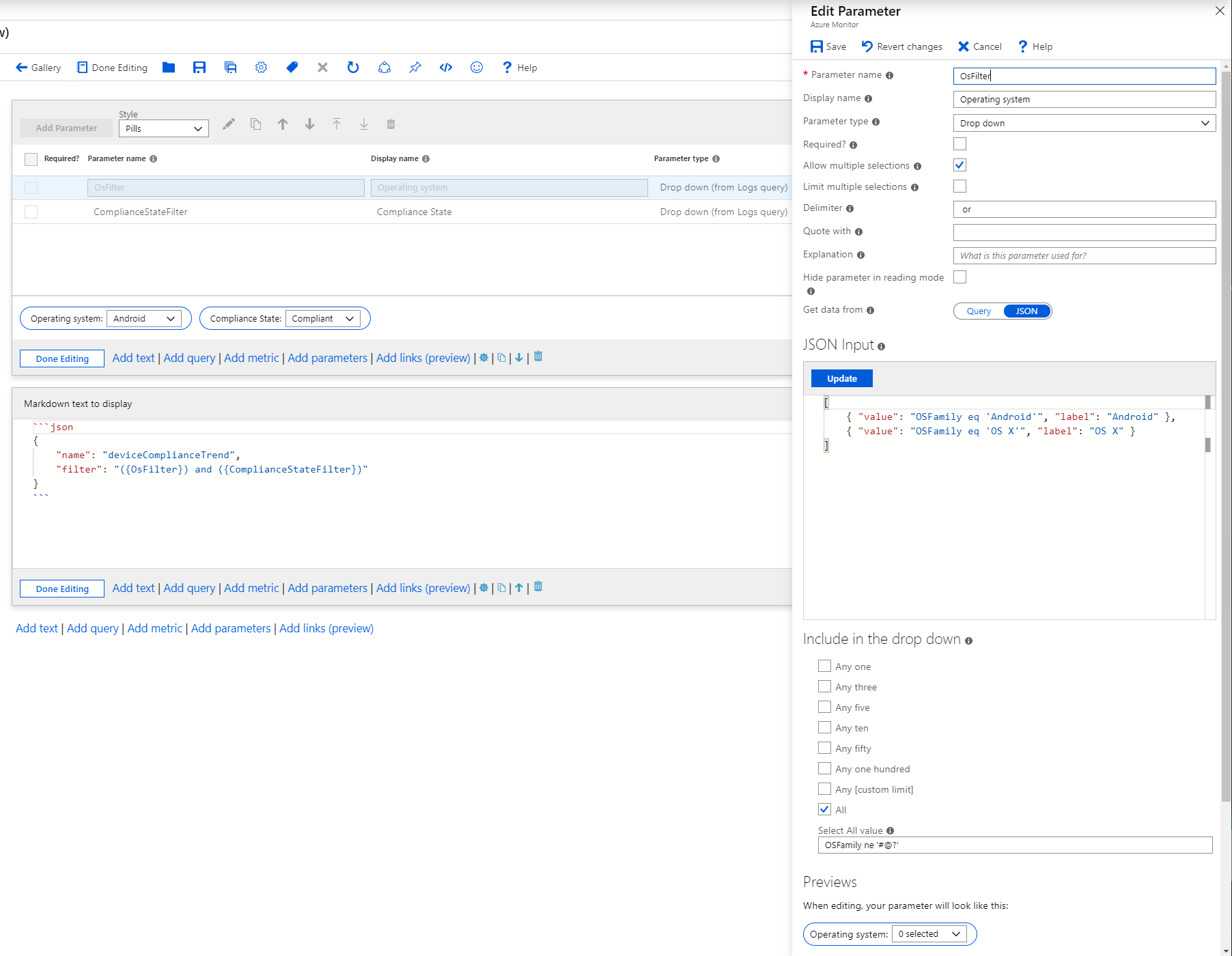Screen dimensions: 1232x956
Task: Open the Compliance State Compliant dropdown
Action: pos(322,319)
